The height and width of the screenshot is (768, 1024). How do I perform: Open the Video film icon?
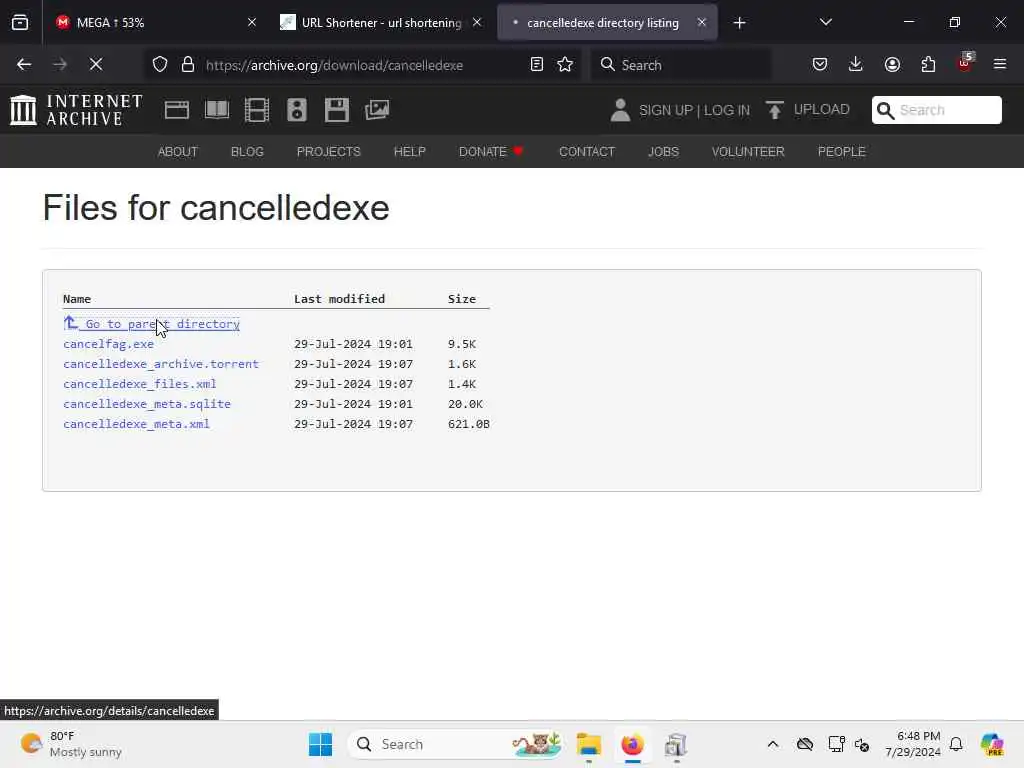pos(257,110)
